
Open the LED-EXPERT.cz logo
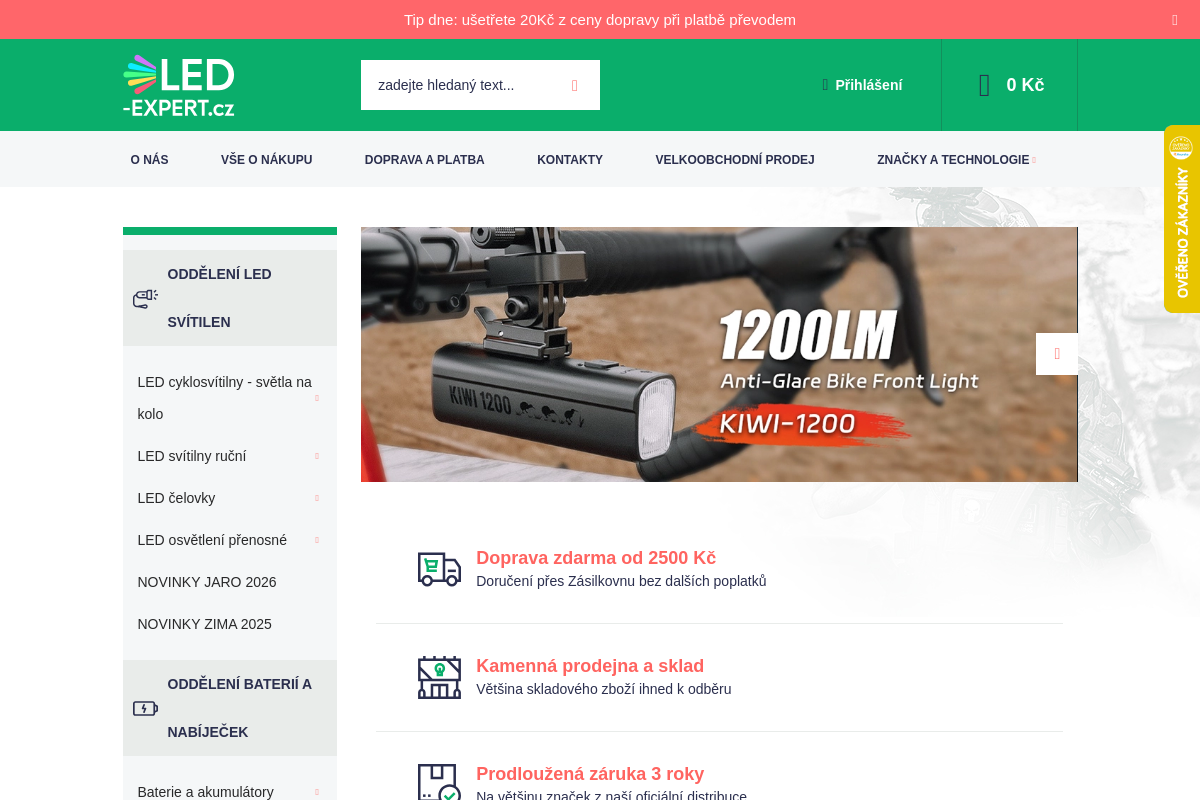click(x=178, y=85)
